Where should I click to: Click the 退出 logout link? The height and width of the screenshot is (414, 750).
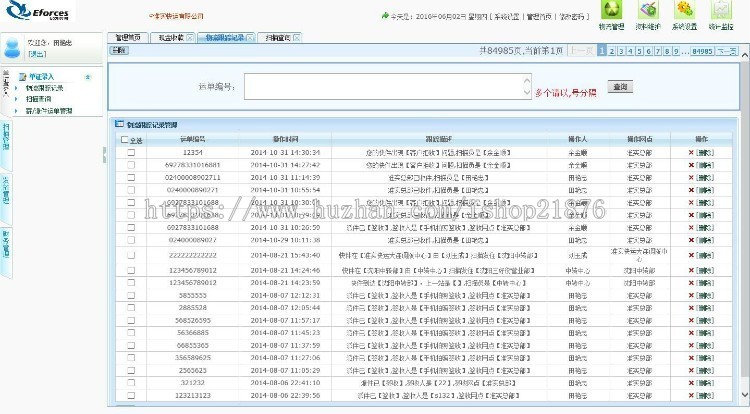[37, 54]
